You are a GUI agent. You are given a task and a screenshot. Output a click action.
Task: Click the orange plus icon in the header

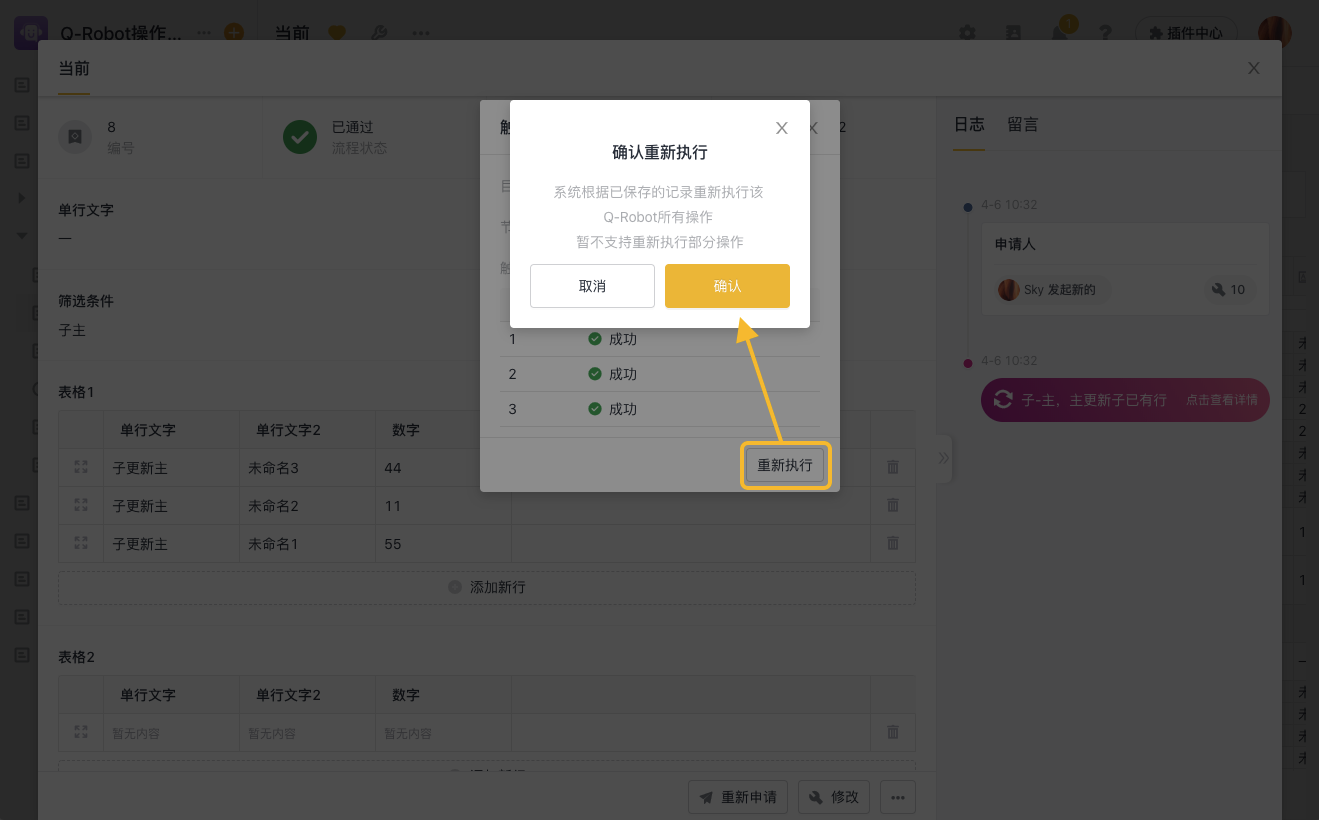pos(234,32)
